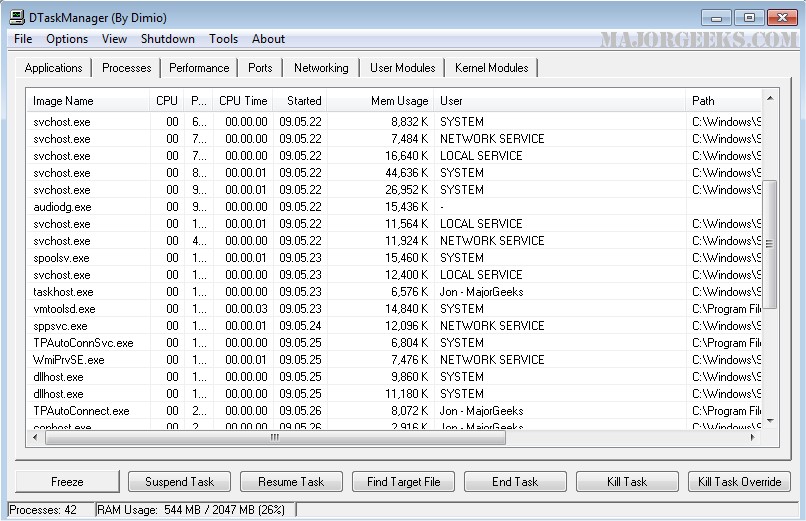The width and height of the screenshot is (806, 521).
Task: Click the Freeze button
Action: [x=67, y=482]
